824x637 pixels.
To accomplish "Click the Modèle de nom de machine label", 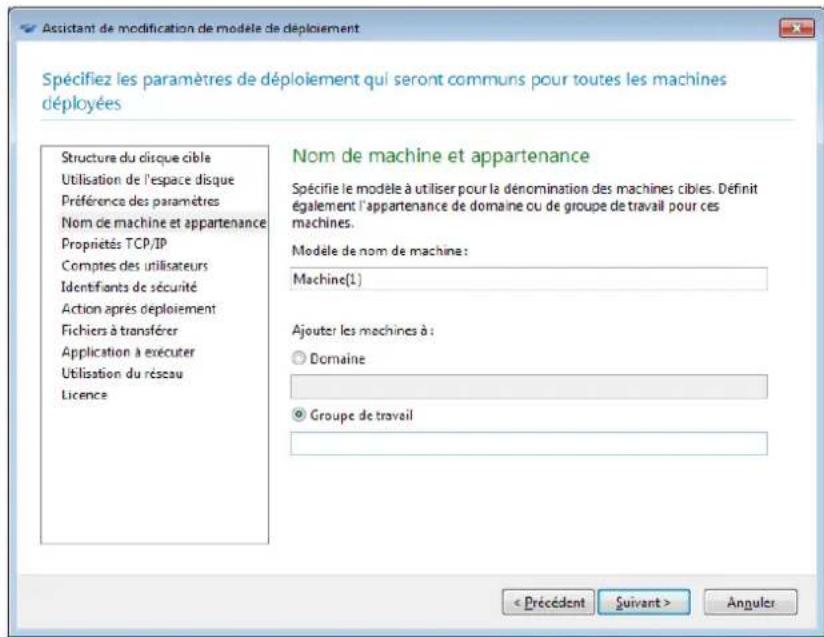I will (x=379, y=251).
